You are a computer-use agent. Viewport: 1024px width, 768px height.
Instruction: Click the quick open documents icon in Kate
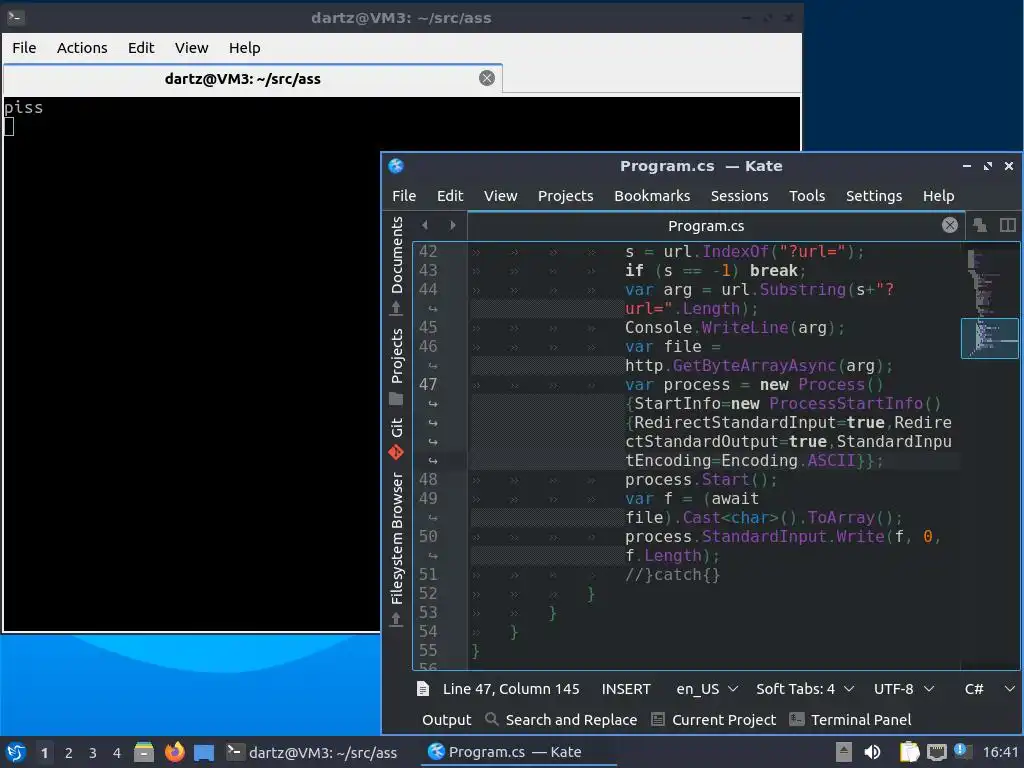click(x=980, y=225)
